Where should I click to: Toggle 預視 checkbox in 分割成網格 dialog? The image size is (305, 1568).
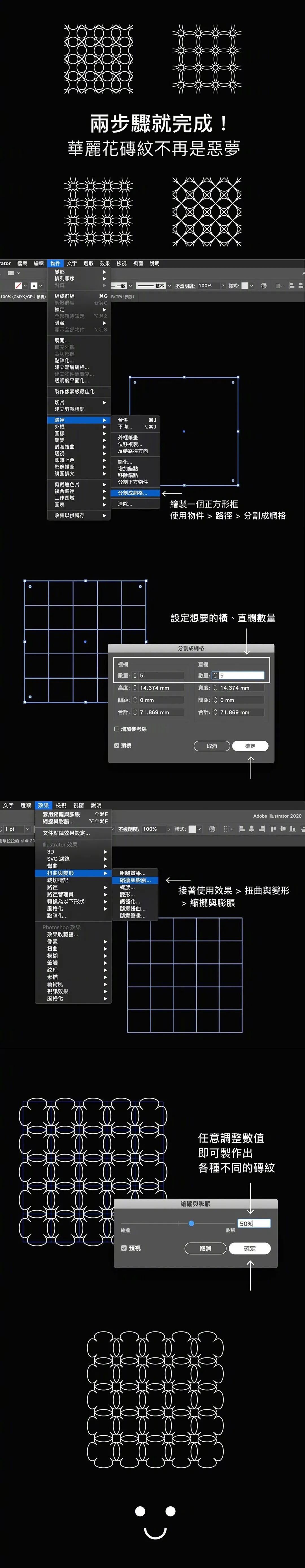click(x=117, y=745)
